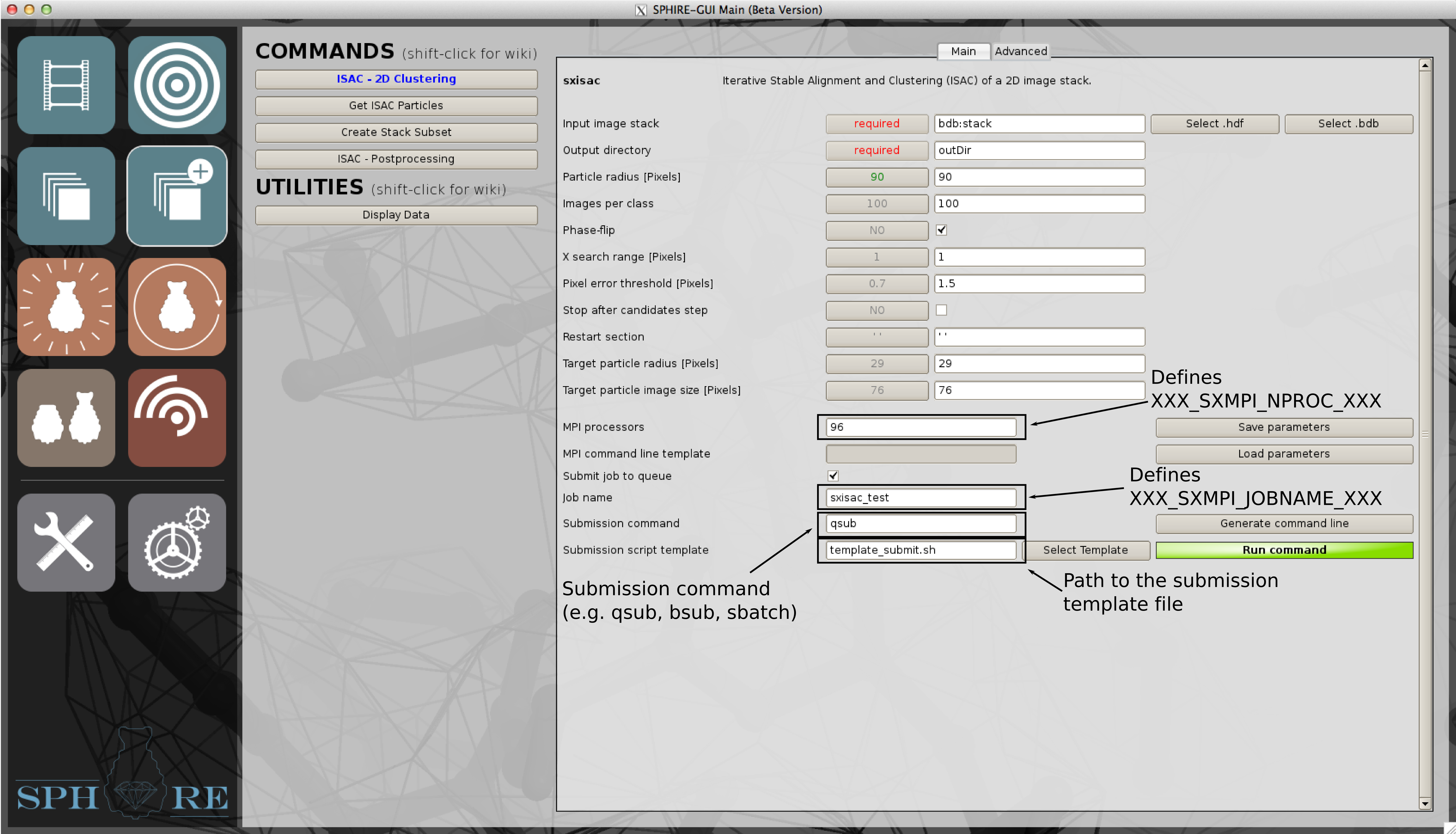
Task: Enable Stop after candidates step checkbox
Action: click(x=941, y=310)
